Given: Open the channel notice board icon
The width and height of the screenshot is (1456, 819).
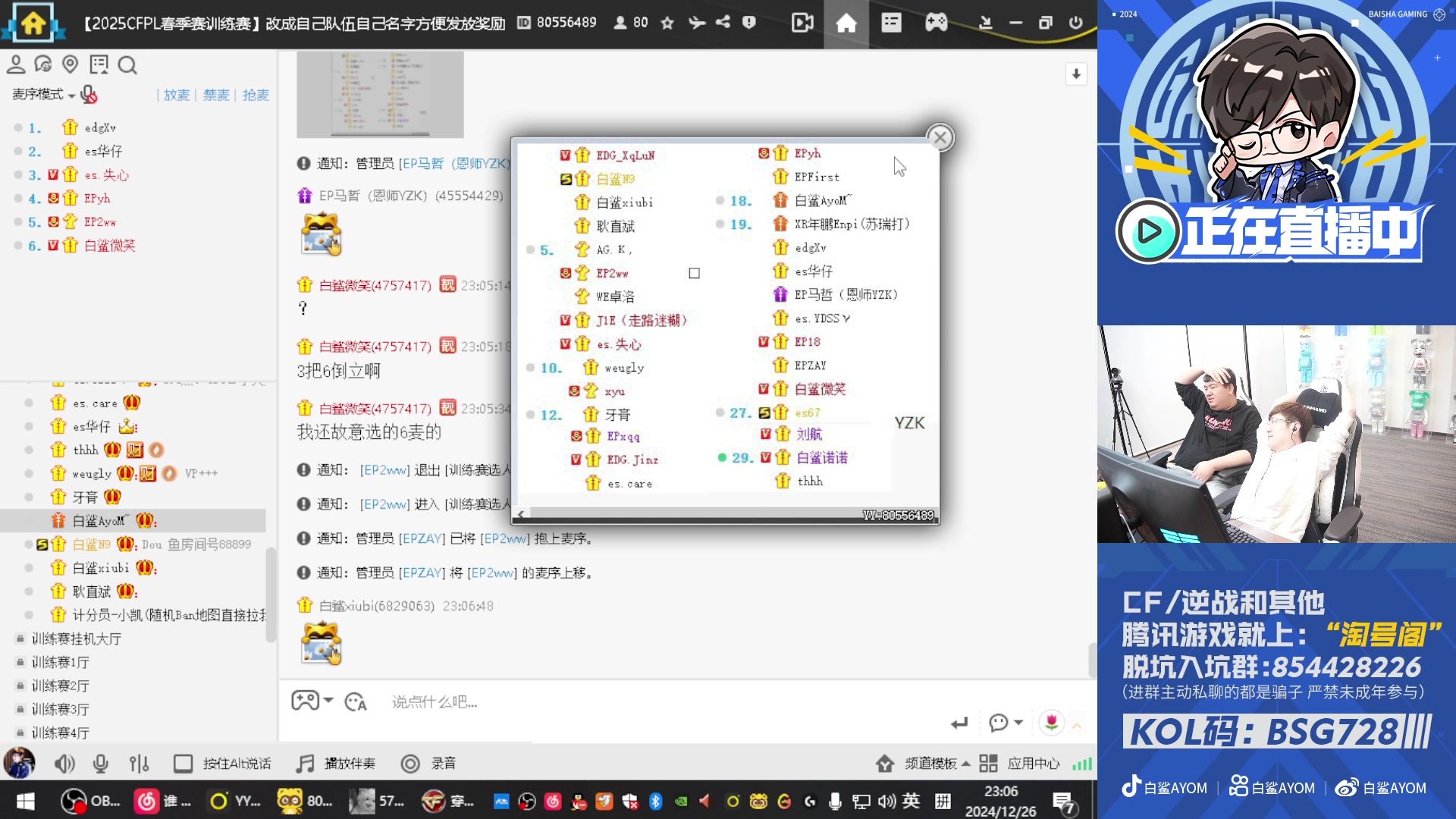Looking at the screenshot, I should 99,64.
